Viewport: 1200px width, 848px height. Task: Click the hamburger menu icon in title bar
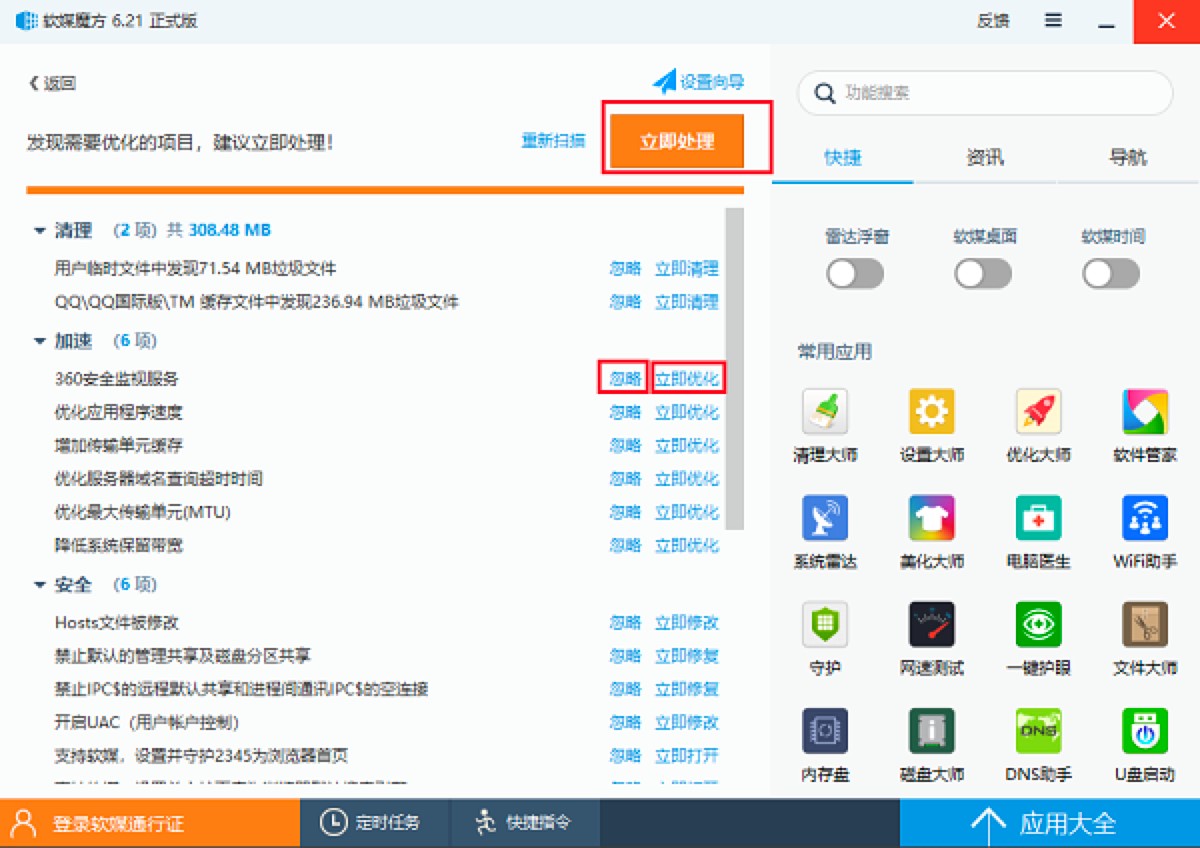[1053, 21]
